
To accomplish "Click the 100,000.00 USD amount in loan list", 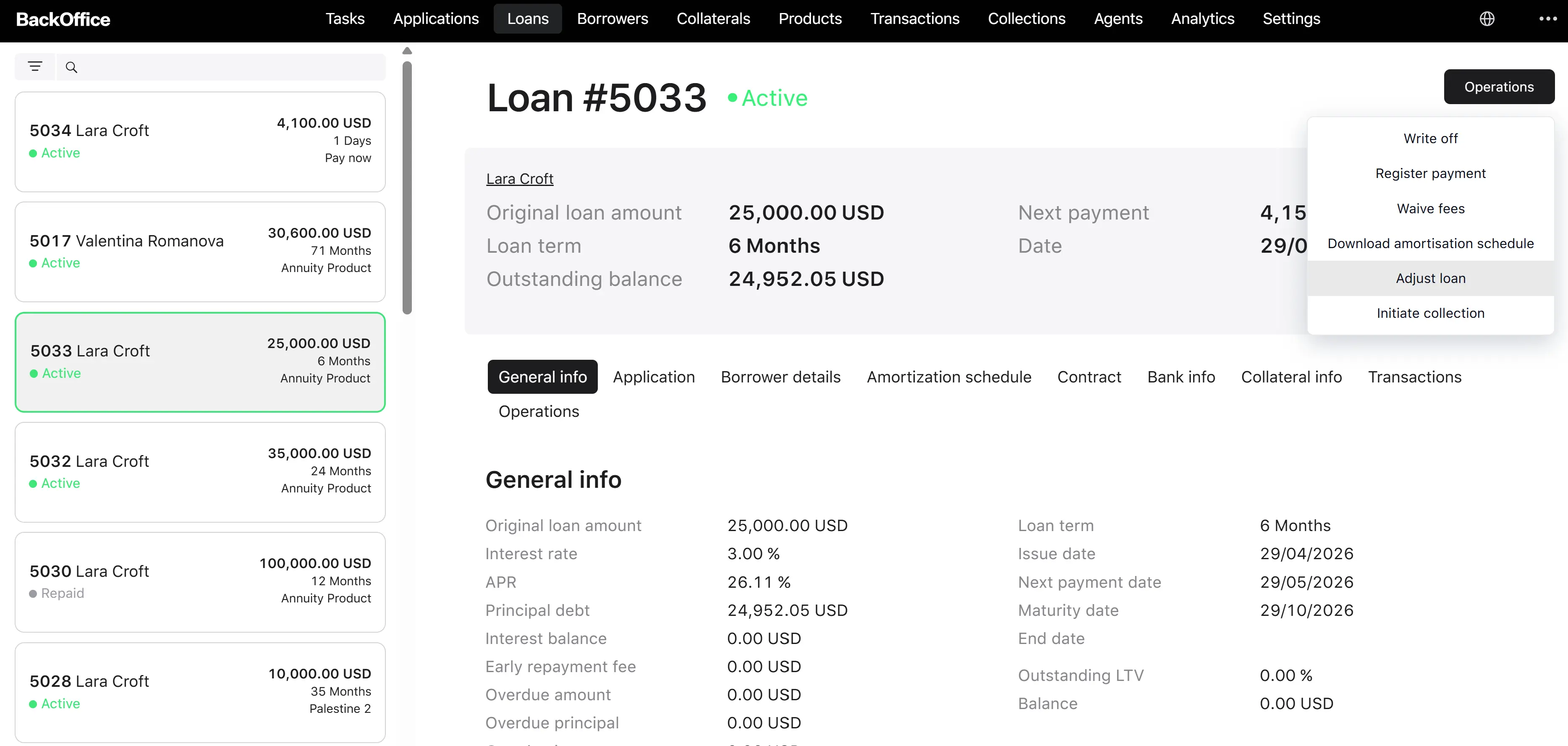I will point(315,563).
